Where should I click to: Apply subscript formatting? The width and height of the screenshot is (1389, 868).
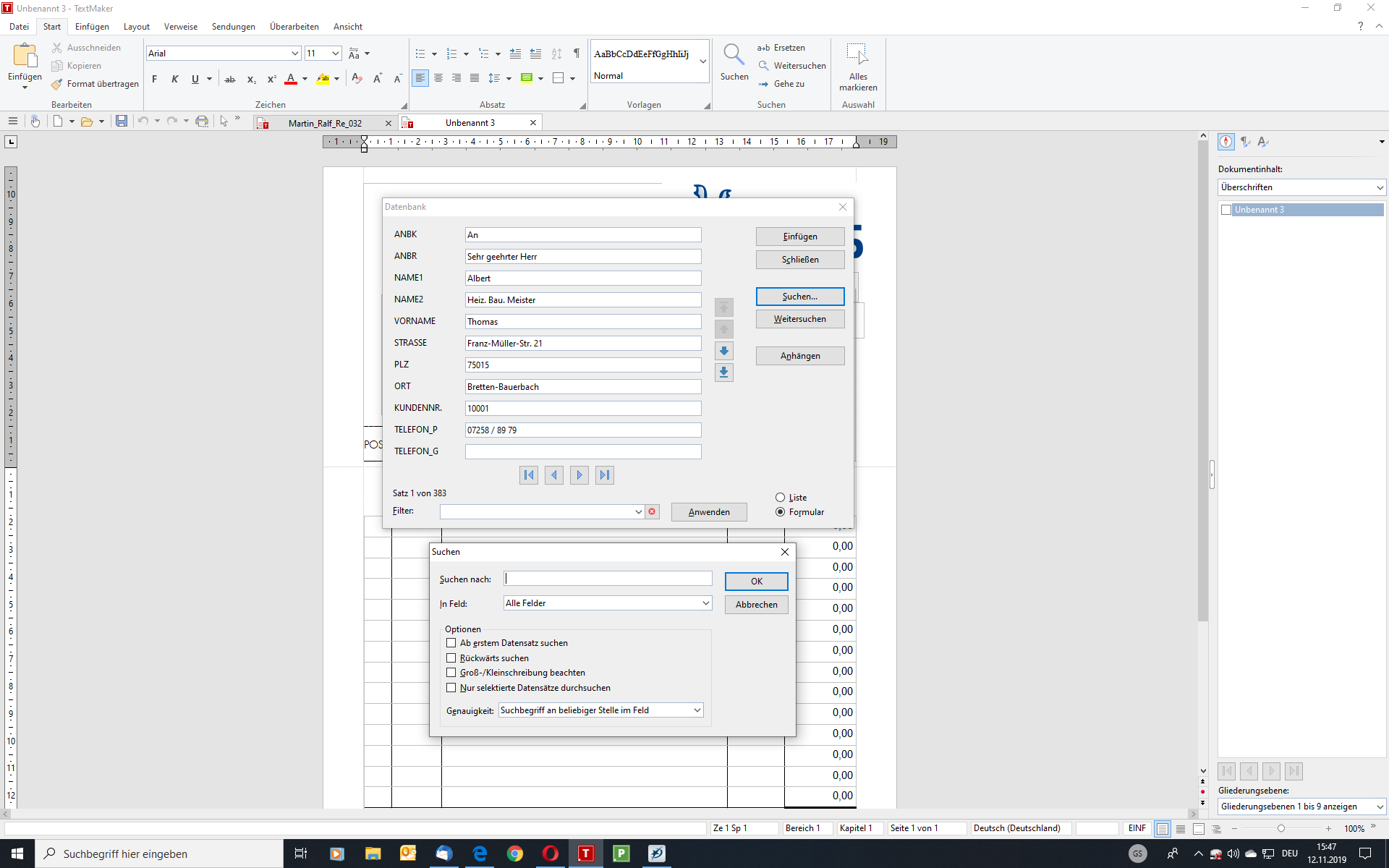(x=251, y=79)
